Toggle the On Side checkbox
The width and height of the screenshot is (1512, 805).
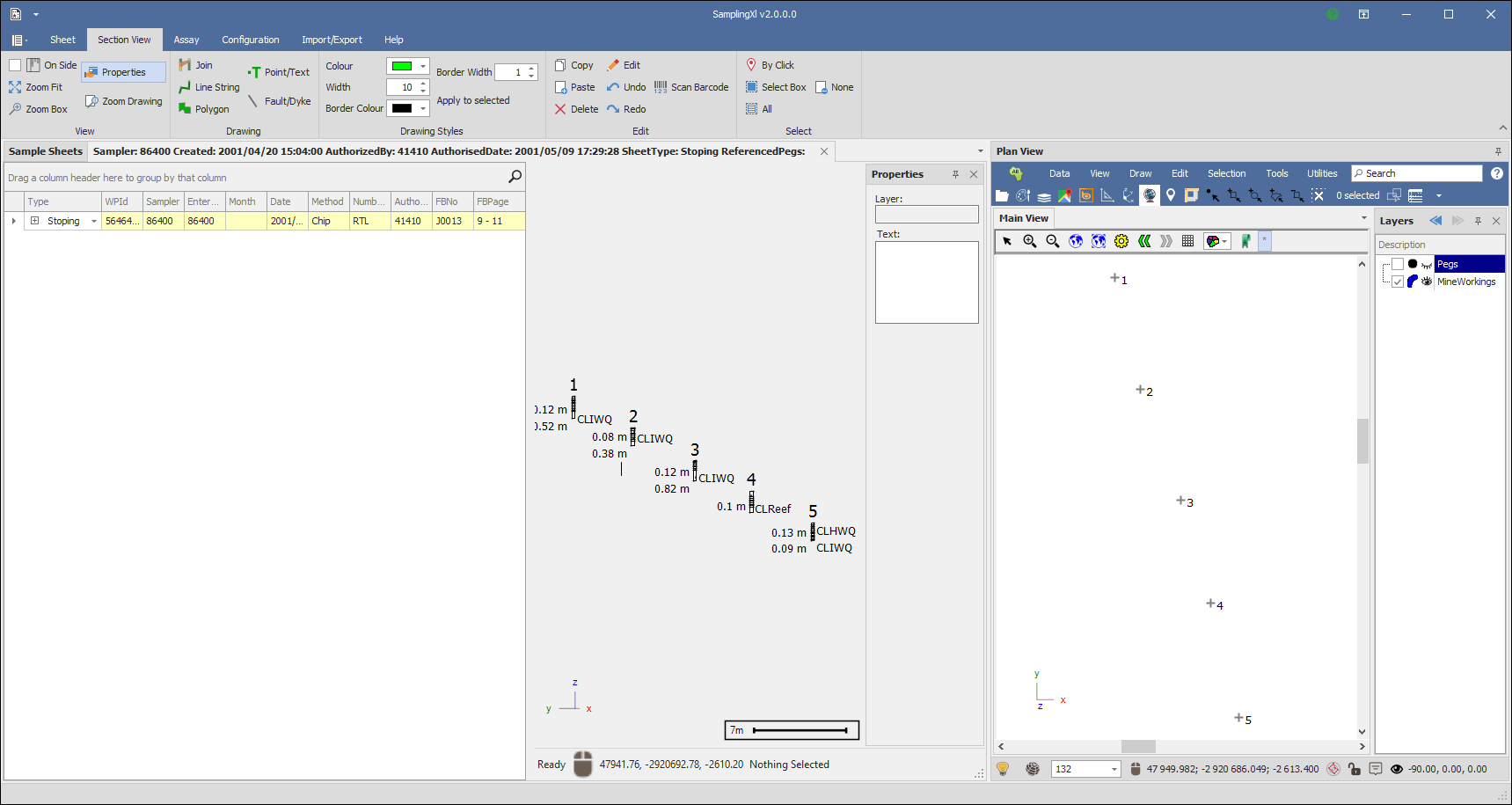pos(15,65)
